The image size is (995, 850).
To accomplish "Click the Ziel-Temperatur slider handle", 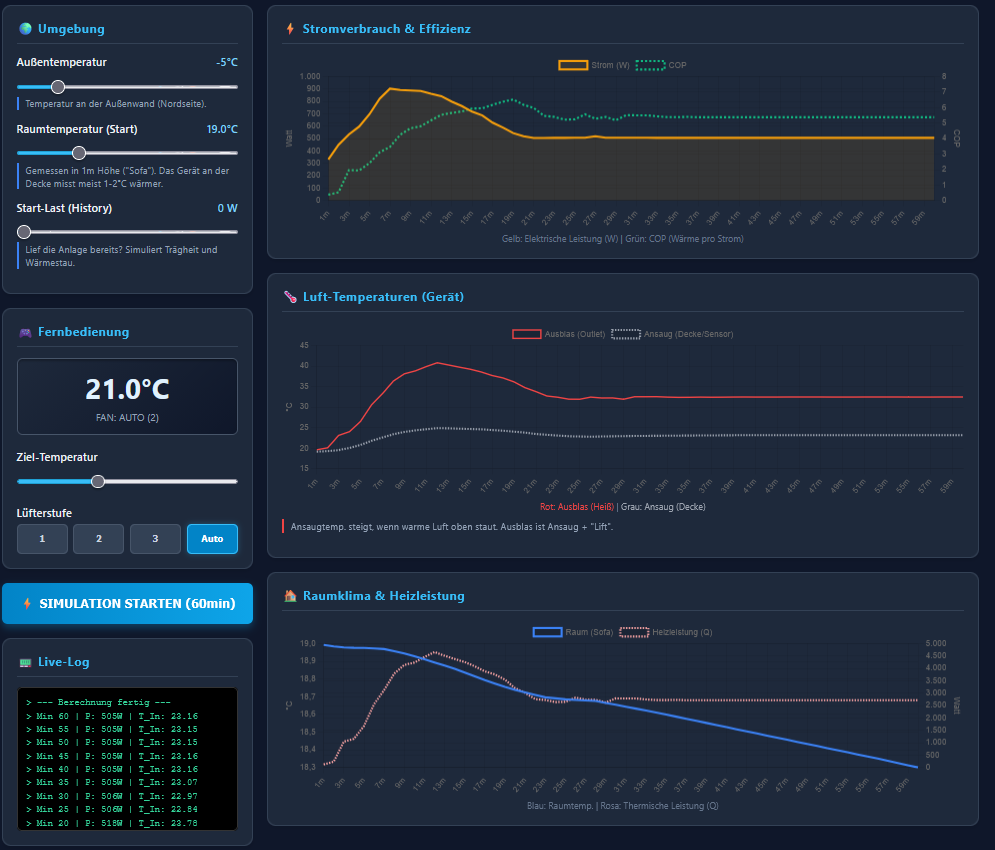I will click(x=98, y=481).
